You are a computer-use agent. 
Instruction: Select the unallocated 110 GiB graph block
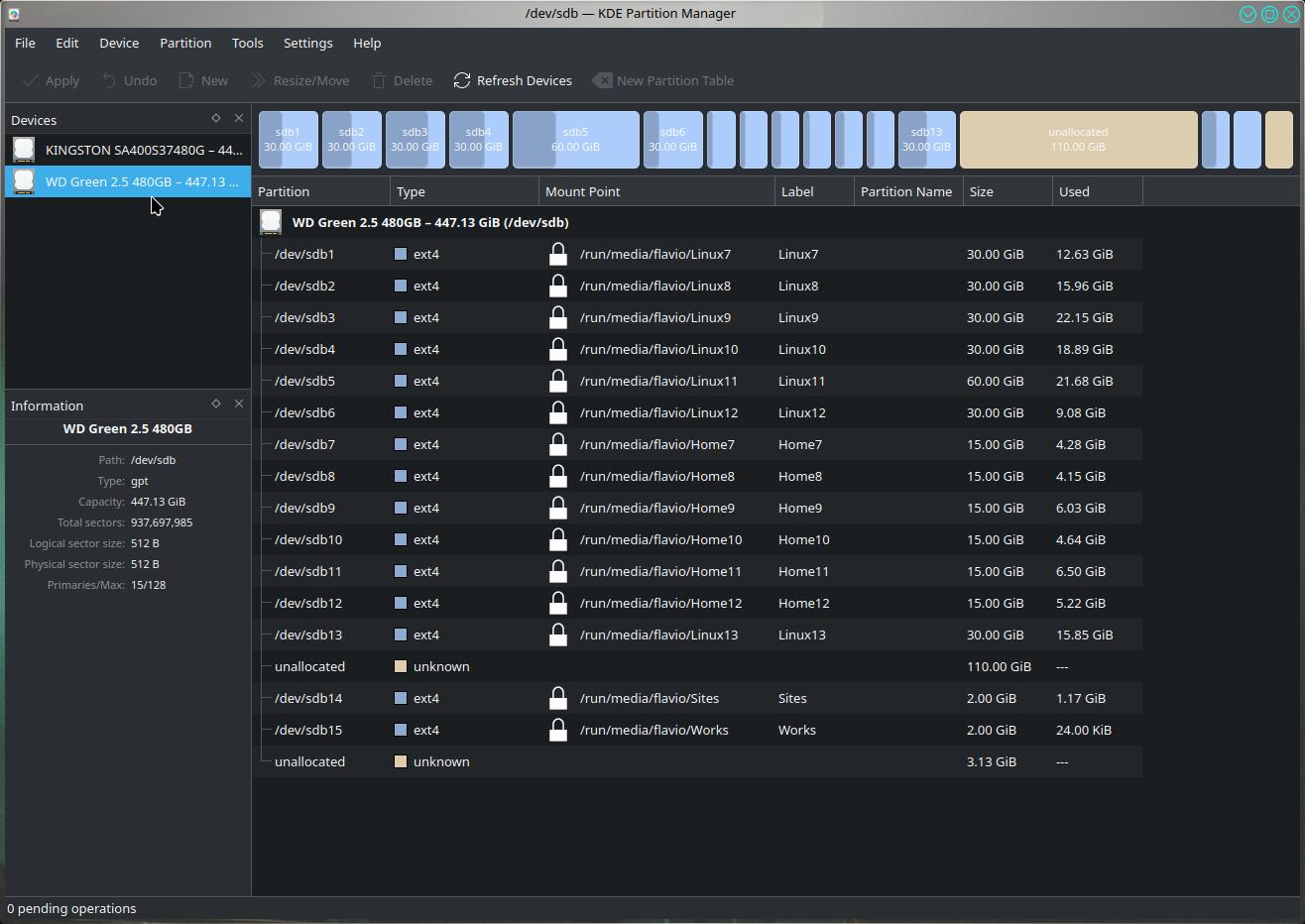pyautogui.click(x=1078, y=139)
